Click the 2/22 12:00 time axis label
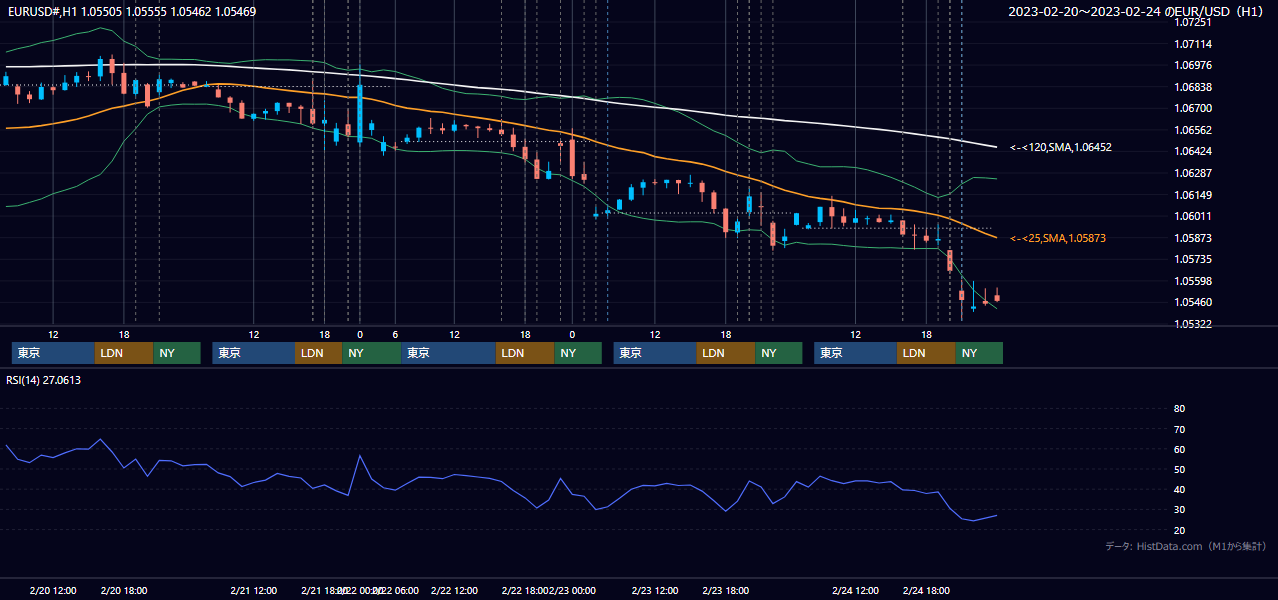The height and width of the screenshot is (600, 1278). point(454,591)
